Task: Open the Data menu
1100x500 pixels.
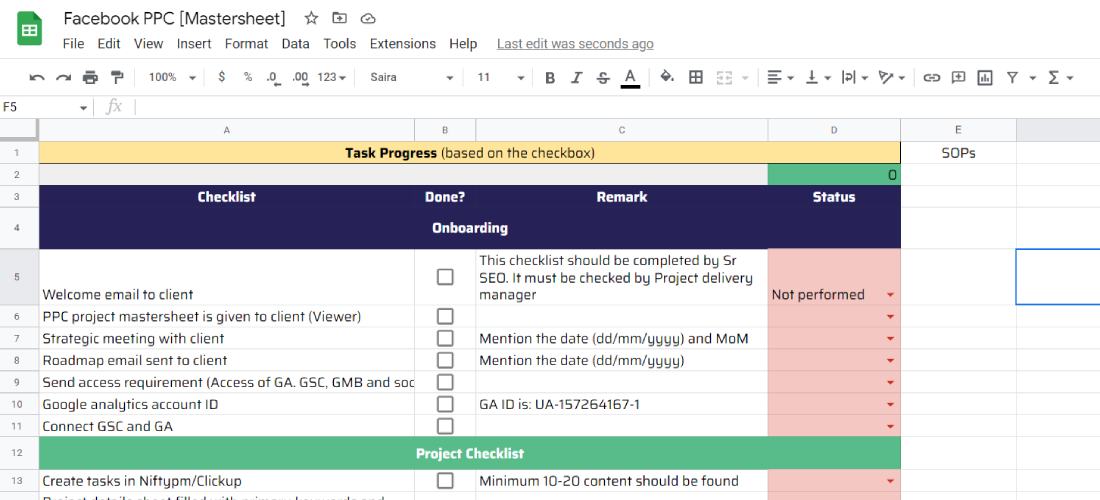Action: coord(295,43)
